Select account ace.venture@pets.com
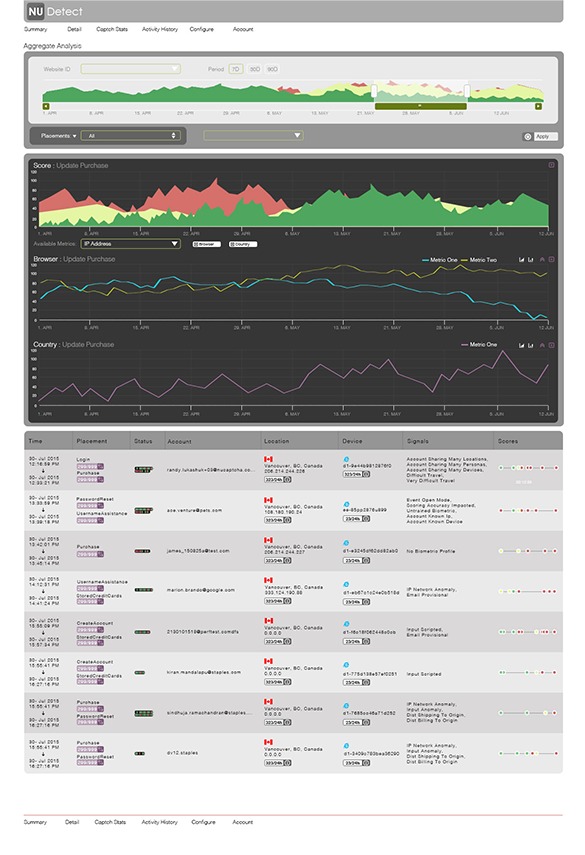 194,510
